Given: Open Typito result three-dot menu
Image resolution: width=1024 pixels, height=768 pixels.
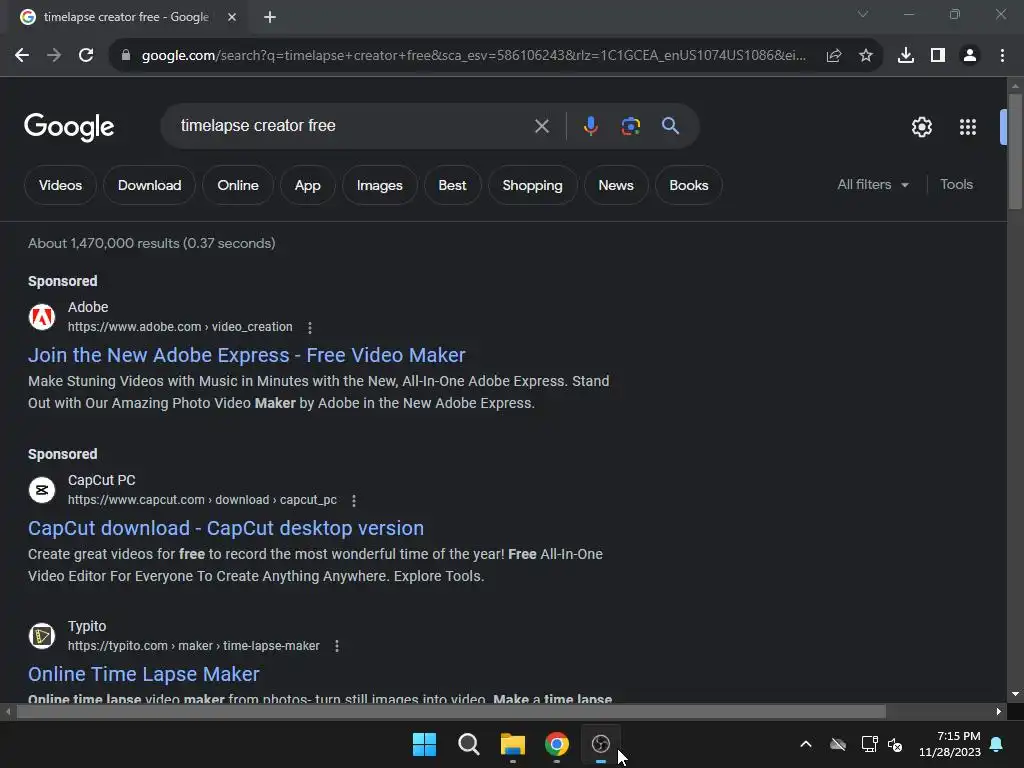Looking at the screenshot, I should pyautogui.click(x=337, y=646).
